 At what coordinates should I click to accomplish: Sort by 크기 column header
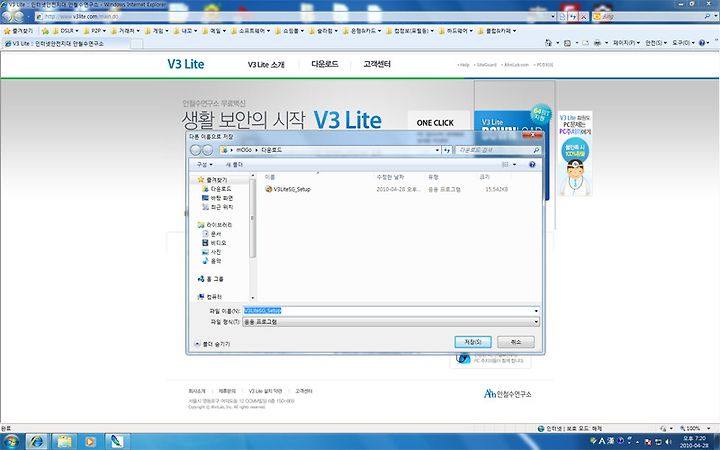click(484, 177)
